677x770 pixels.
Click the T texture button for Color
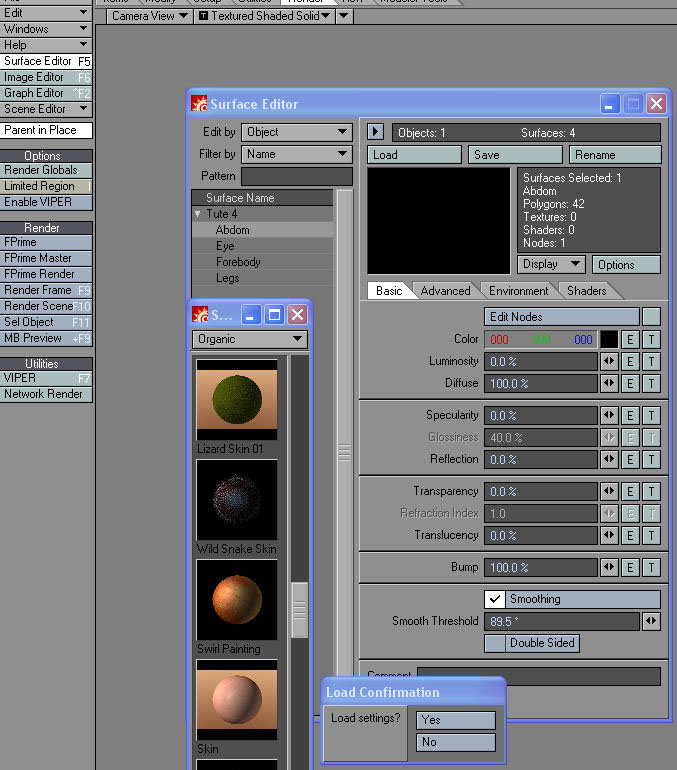coord(651,340)
